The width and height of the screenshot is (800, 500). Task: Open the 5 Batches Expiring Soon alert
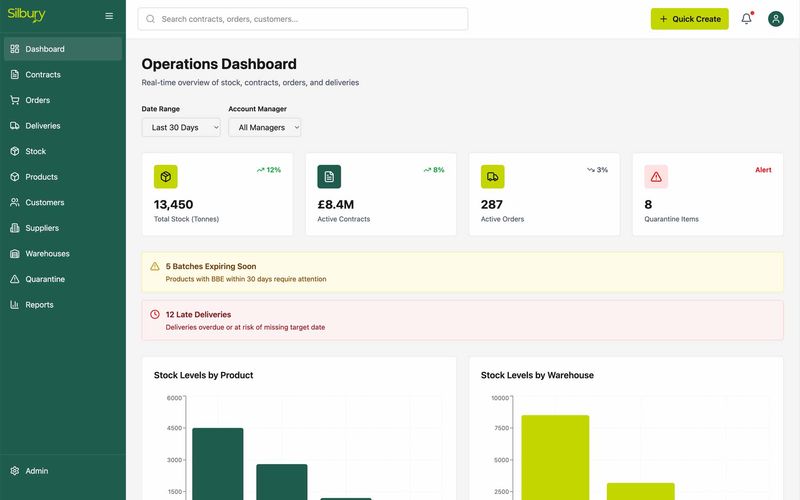coord(462,272)
